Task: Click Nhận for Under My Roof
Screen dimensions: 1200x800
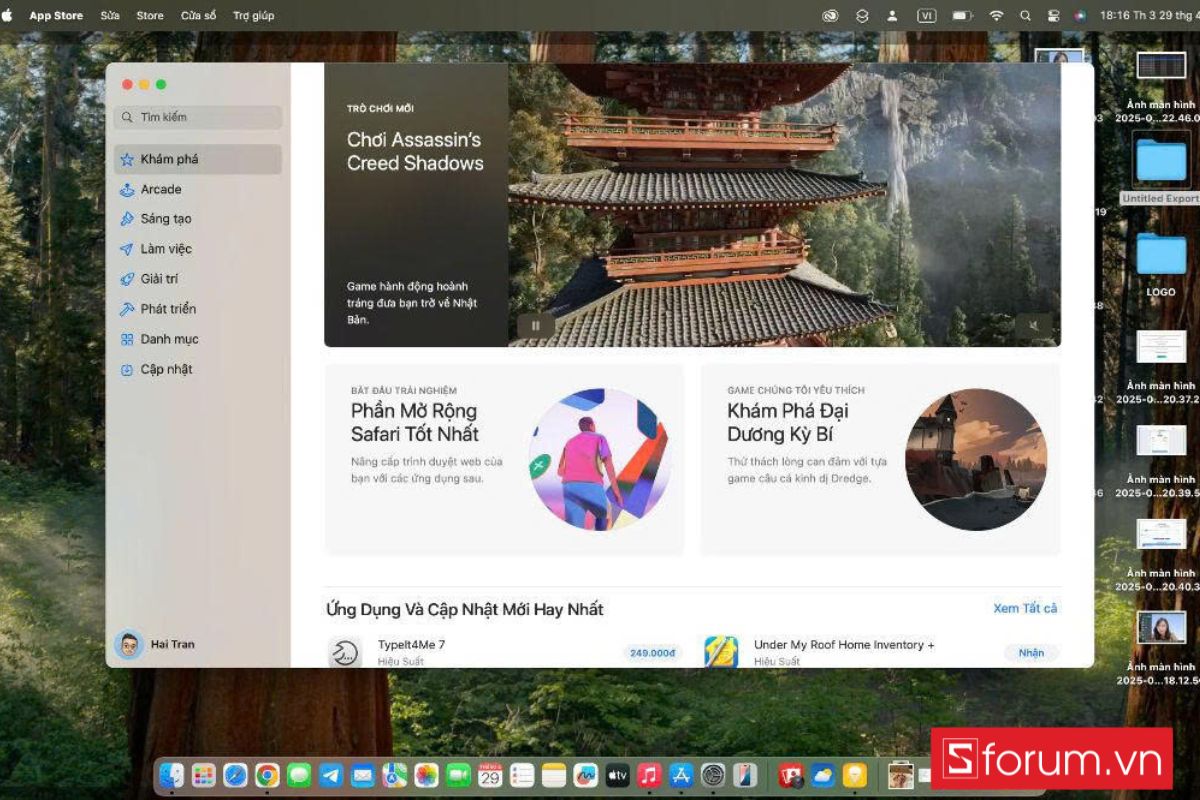Action: pos(1031,653)
